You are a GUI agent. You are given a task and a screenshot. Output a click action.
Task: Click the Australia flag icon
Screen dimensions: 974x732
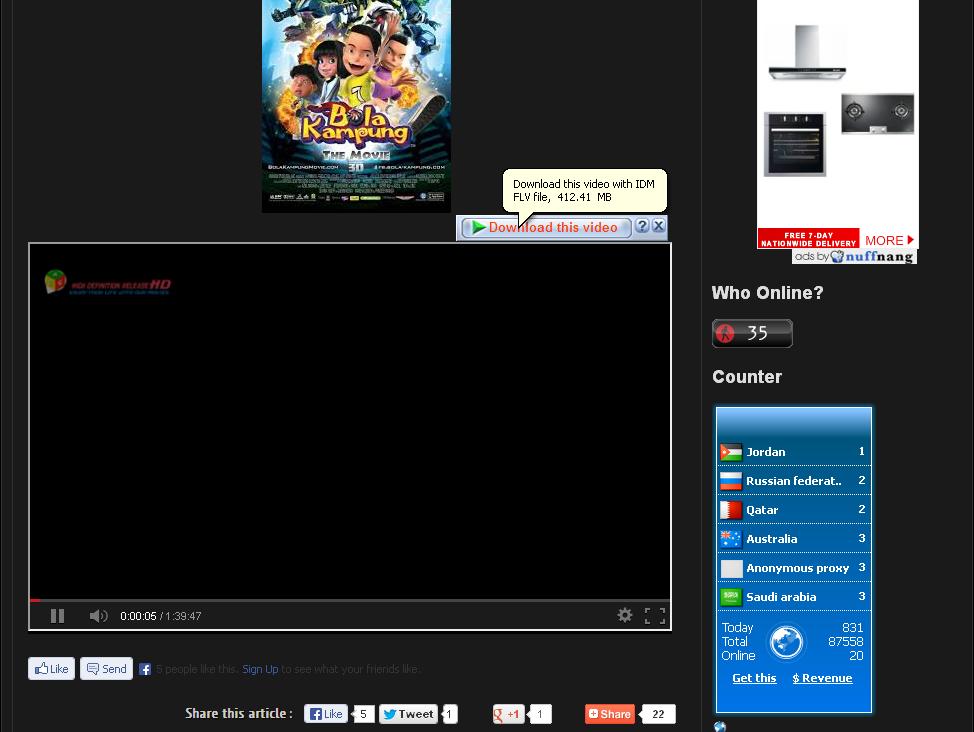(731, 539)
